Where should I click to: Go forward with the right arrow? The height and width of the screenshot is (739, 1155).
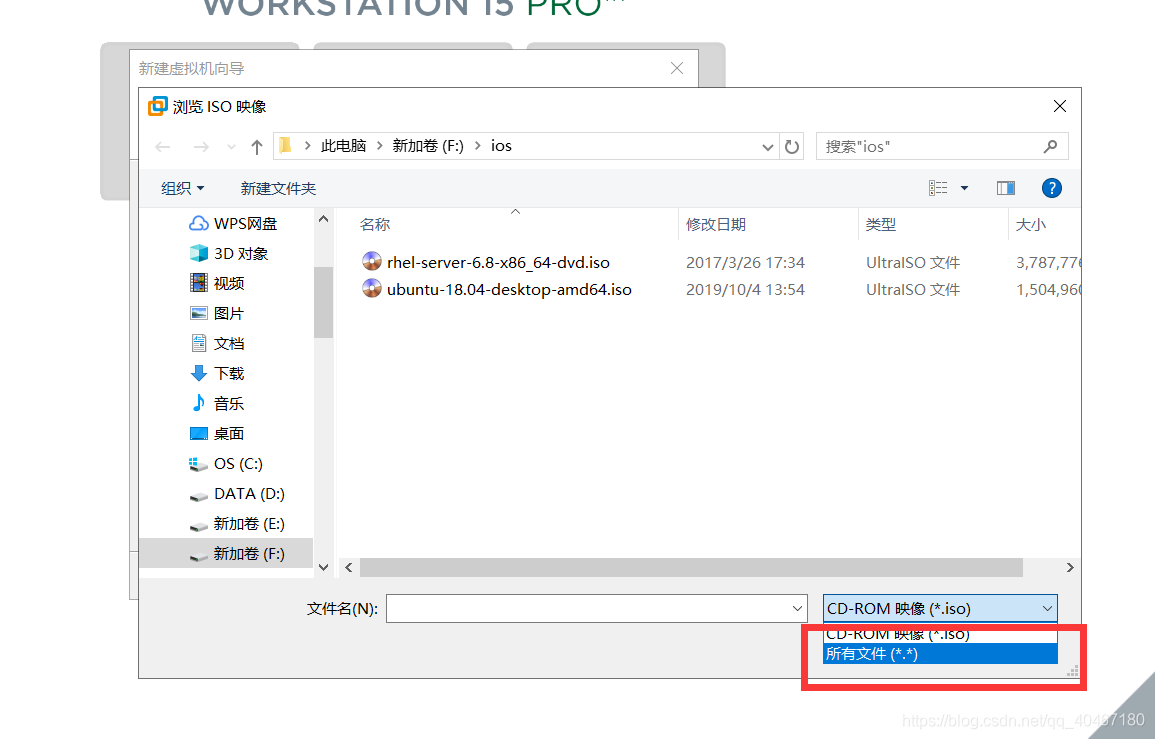[200, 147]
